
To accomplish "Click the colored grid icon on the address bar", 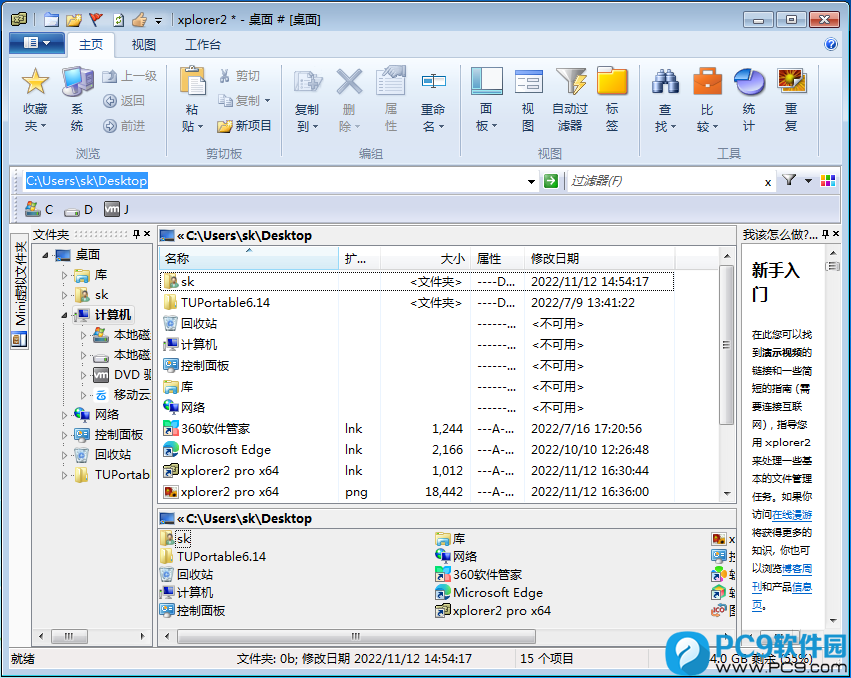I will point(828,181).
